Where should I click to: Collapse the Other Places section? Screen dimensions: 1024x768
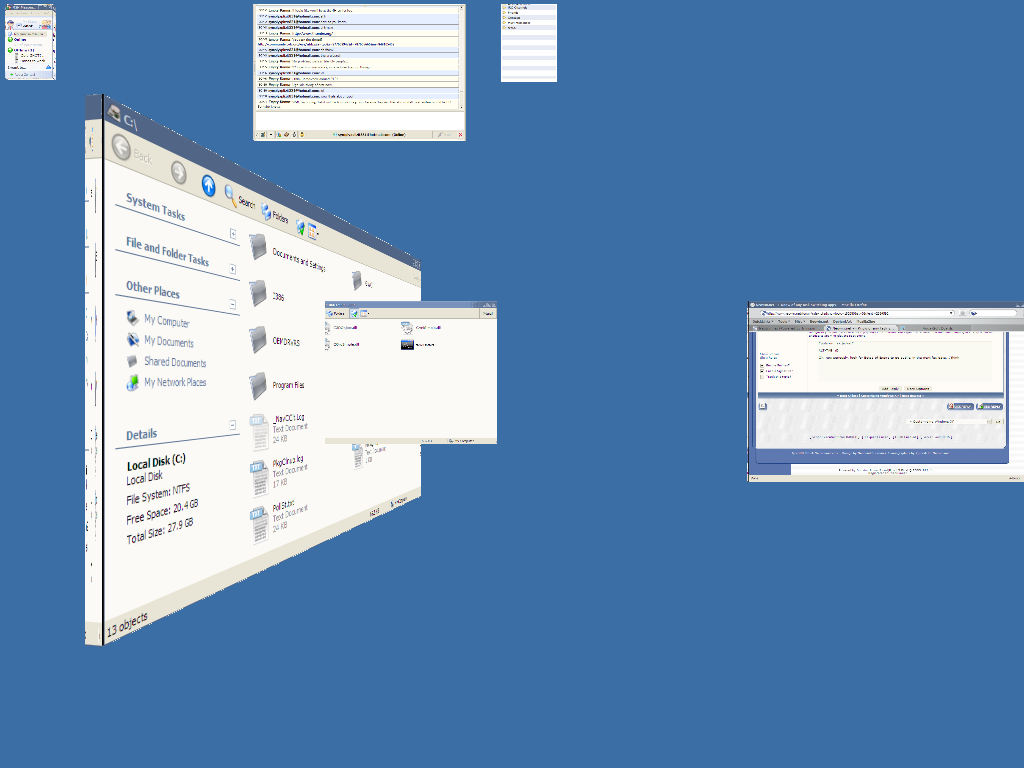click(x=233, y=304)
